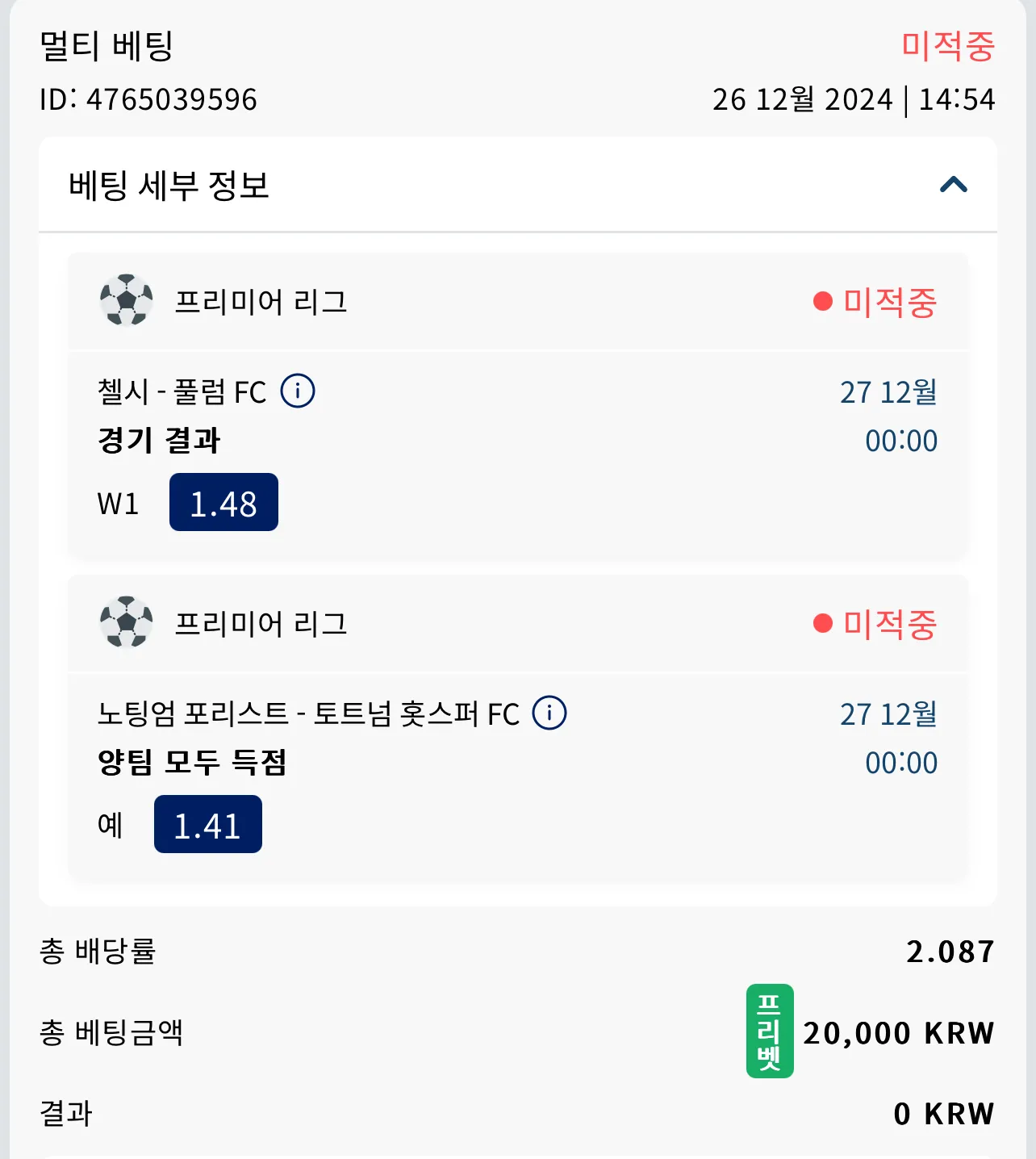The width and height of the screenshot is (1036, 1159).
Task: Open the 첼시 - 풀럼 FC match title
Action: coord(182,391)
